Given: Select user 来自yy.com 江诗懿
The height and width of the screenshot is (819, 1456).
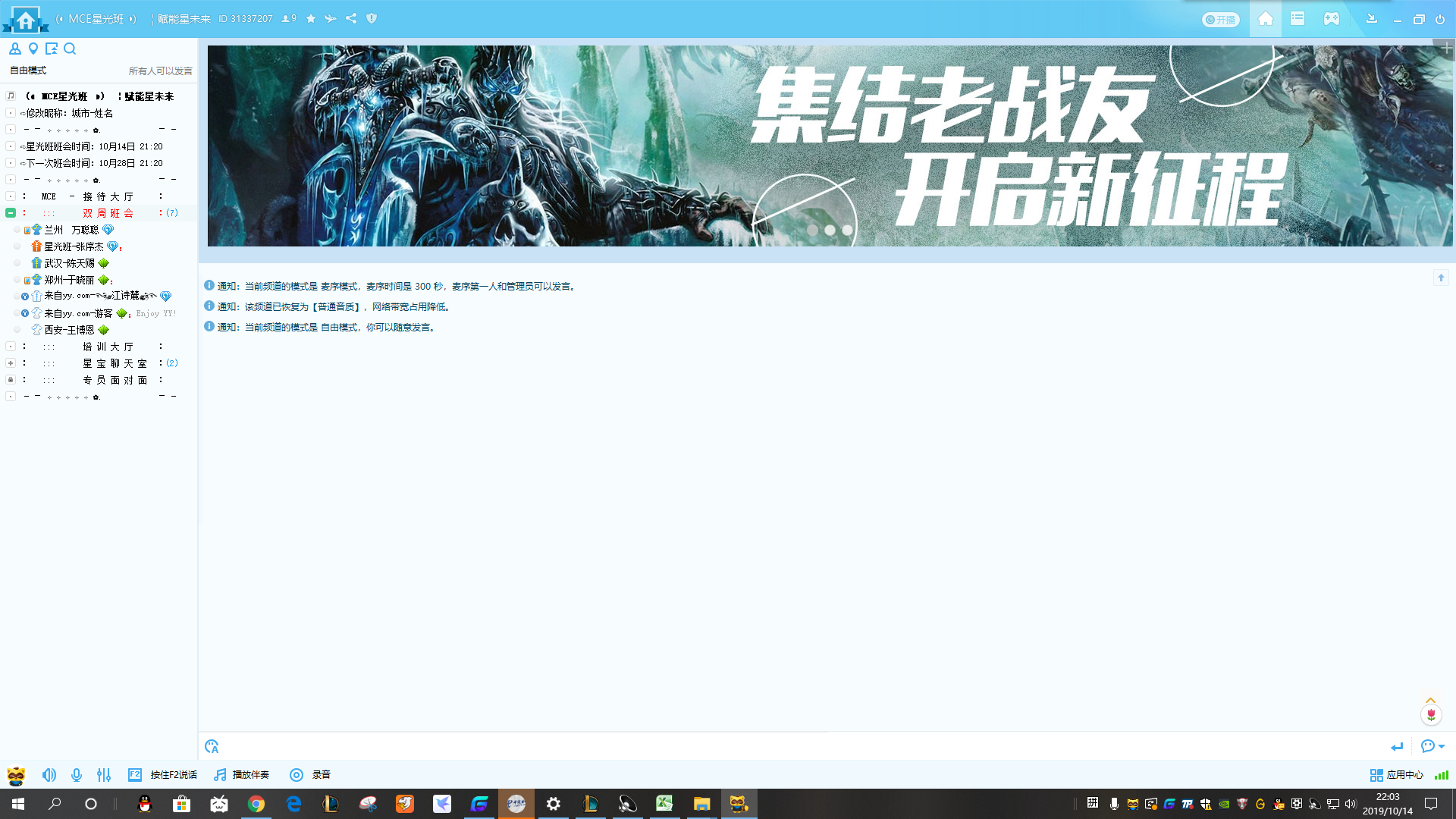Looking at the screenshot, I should [x=99, y=297].
